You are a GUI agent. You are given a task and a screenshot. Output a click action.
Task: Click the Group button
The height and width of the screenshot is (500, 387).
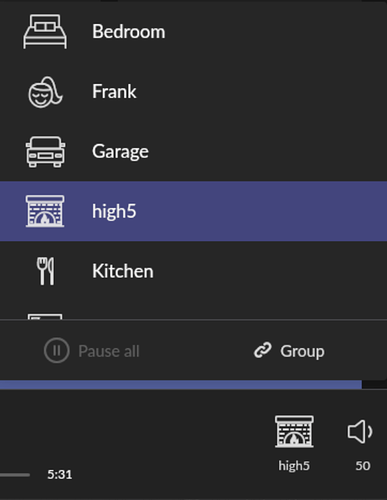[x=289, y=351]
